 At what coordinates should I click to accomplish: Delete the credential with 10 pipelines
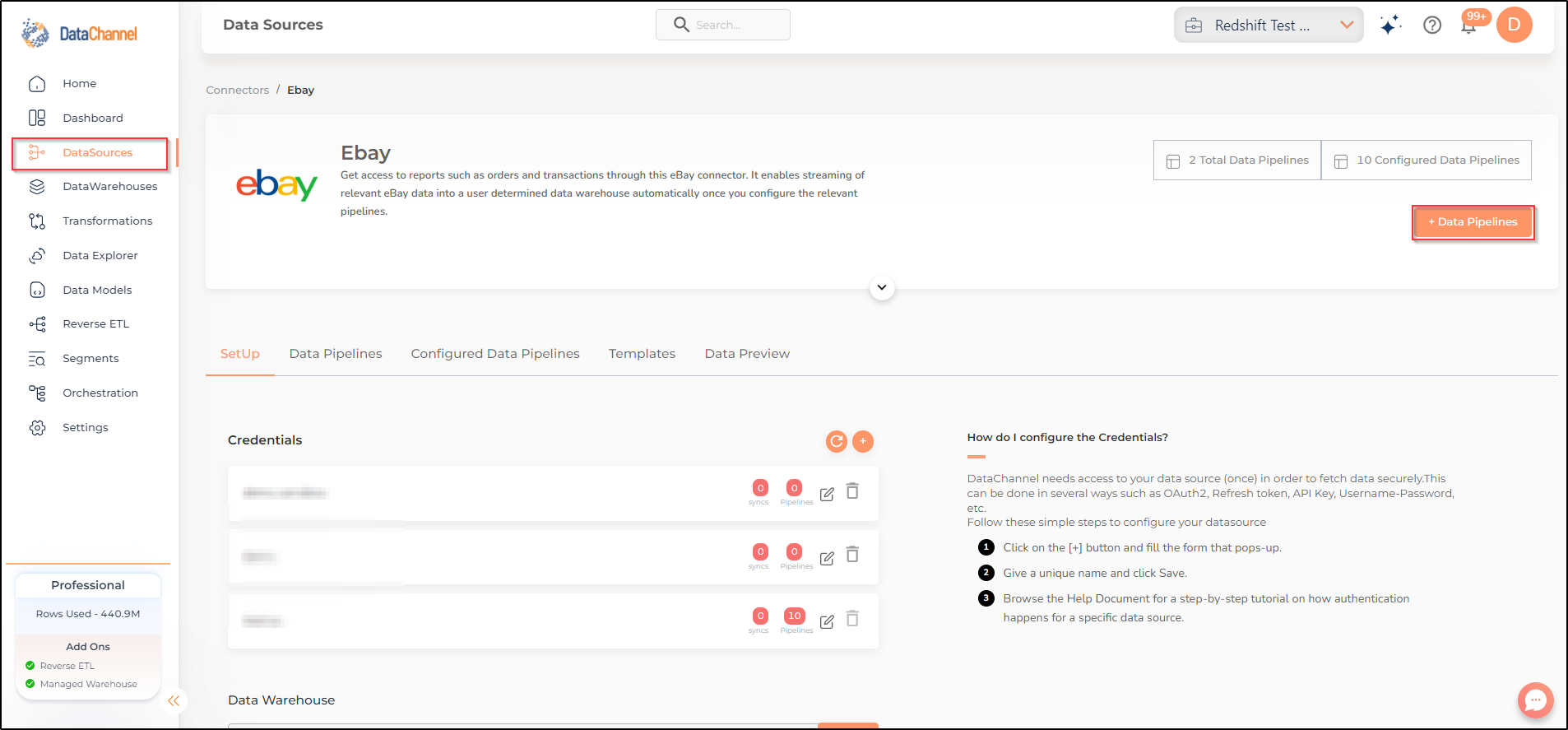point(853,619)
